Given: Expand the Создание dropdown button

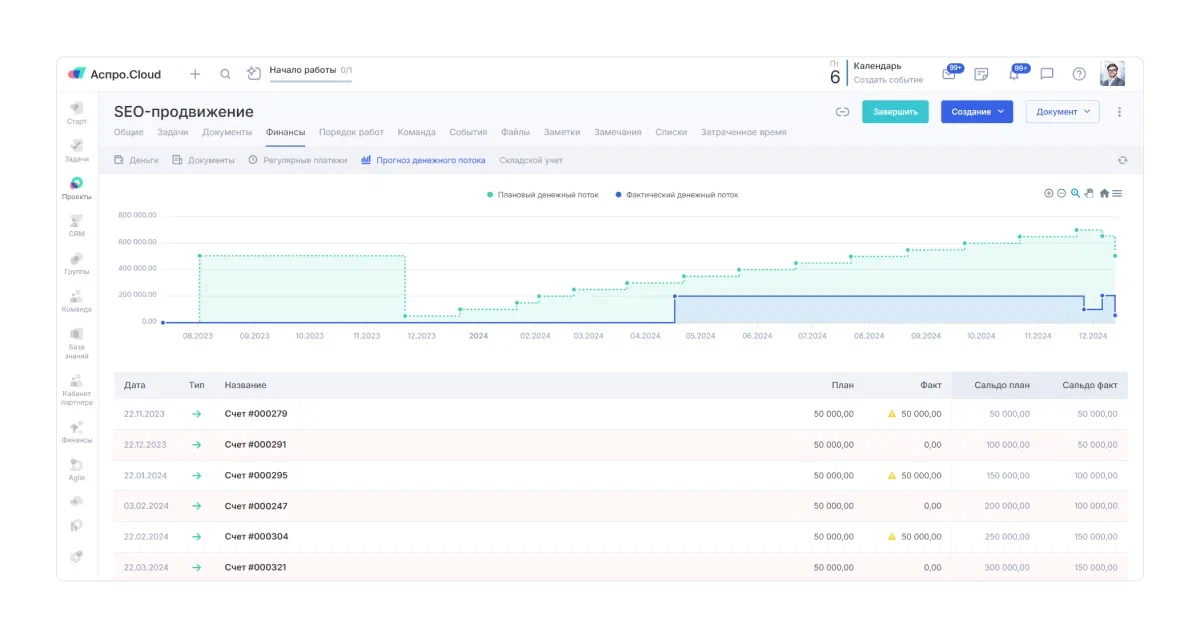Looking at the screenshot, I should (x=976, y=112).
